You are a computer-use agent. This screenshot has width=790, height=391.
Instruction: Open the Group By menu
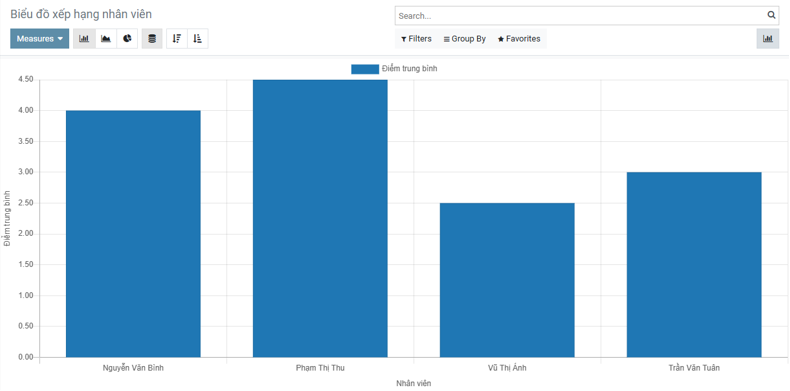[x=465, y=39]
